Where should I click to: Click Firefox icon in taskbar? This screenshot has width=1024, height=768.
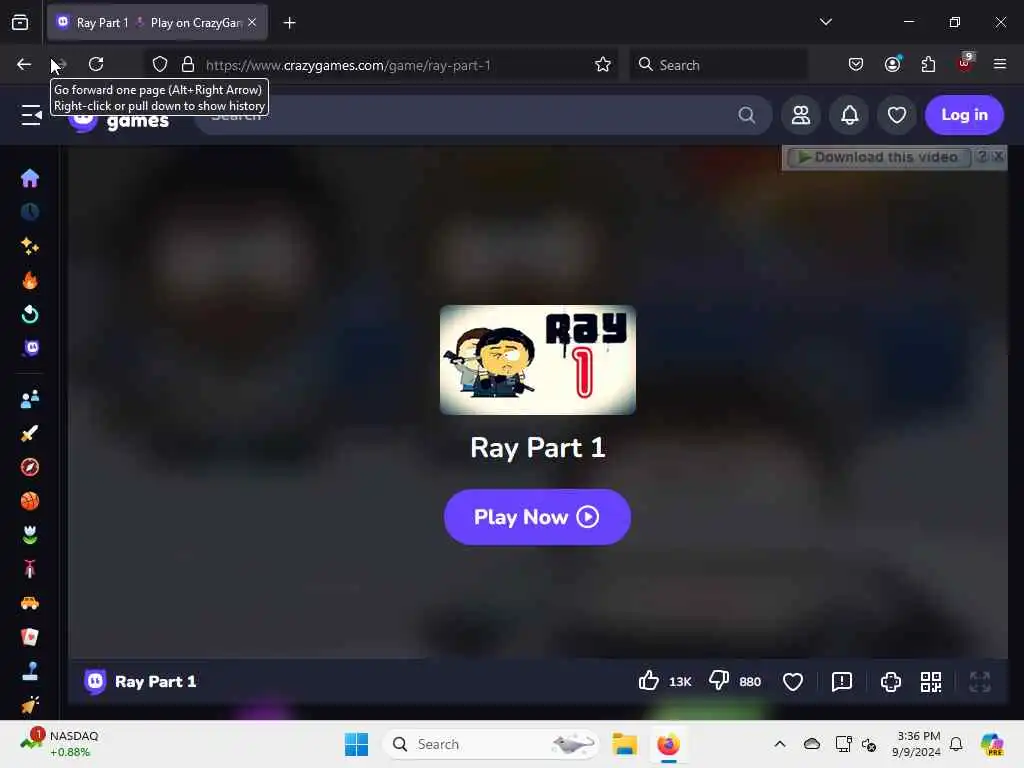(668, 744)
